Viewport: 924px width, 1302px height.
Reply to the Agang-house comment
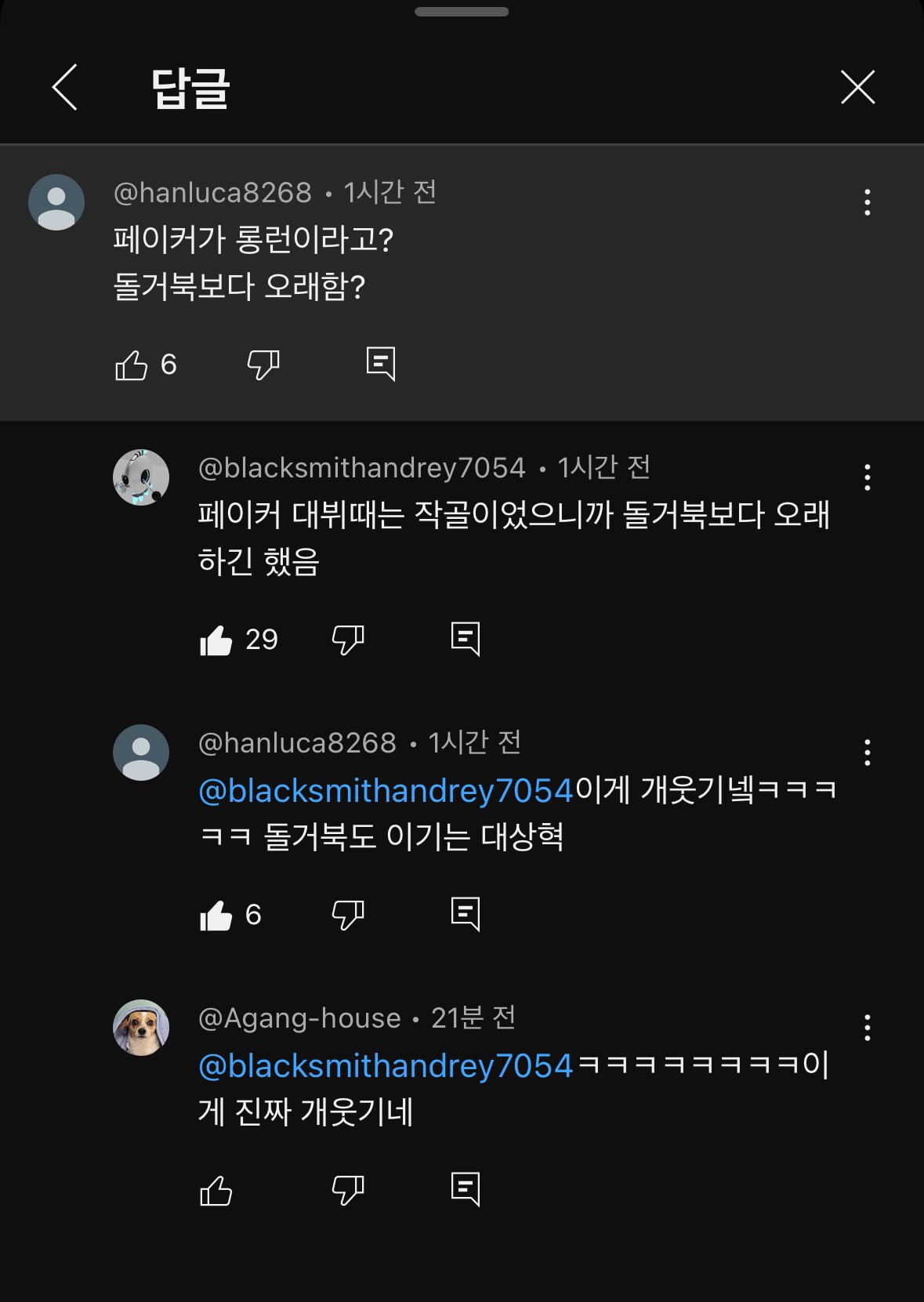466,1189
